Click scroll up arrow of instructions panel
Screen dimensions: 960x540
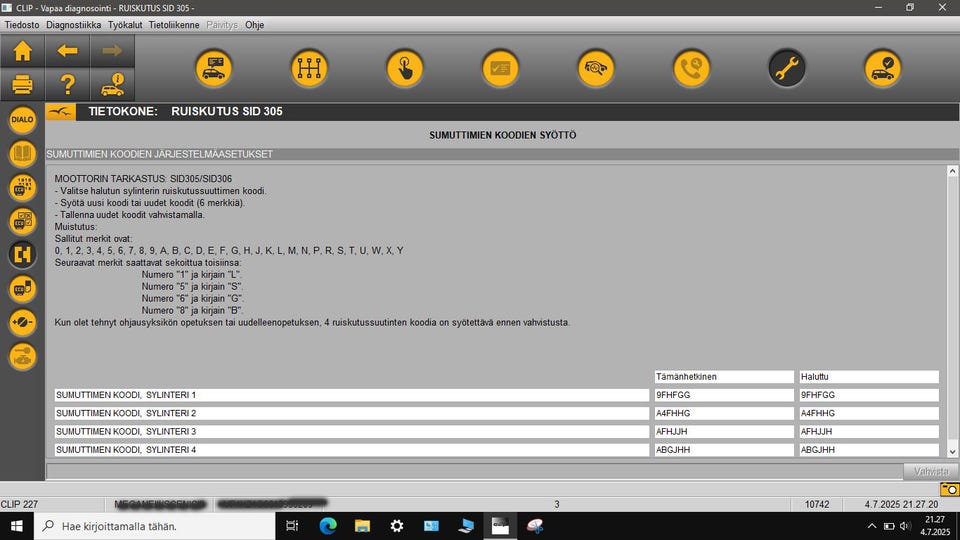click(x=952, y=171)
